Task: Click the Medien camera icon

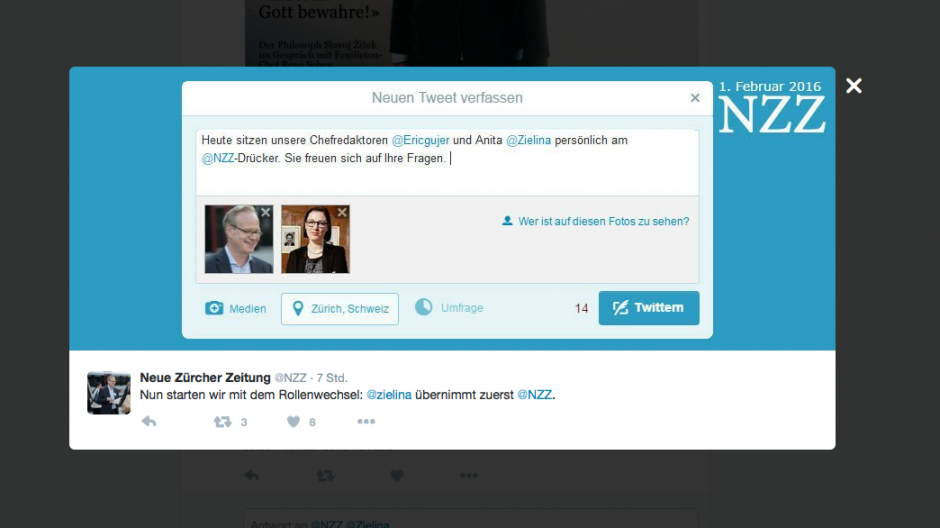Action: click(x=214, y=308)
